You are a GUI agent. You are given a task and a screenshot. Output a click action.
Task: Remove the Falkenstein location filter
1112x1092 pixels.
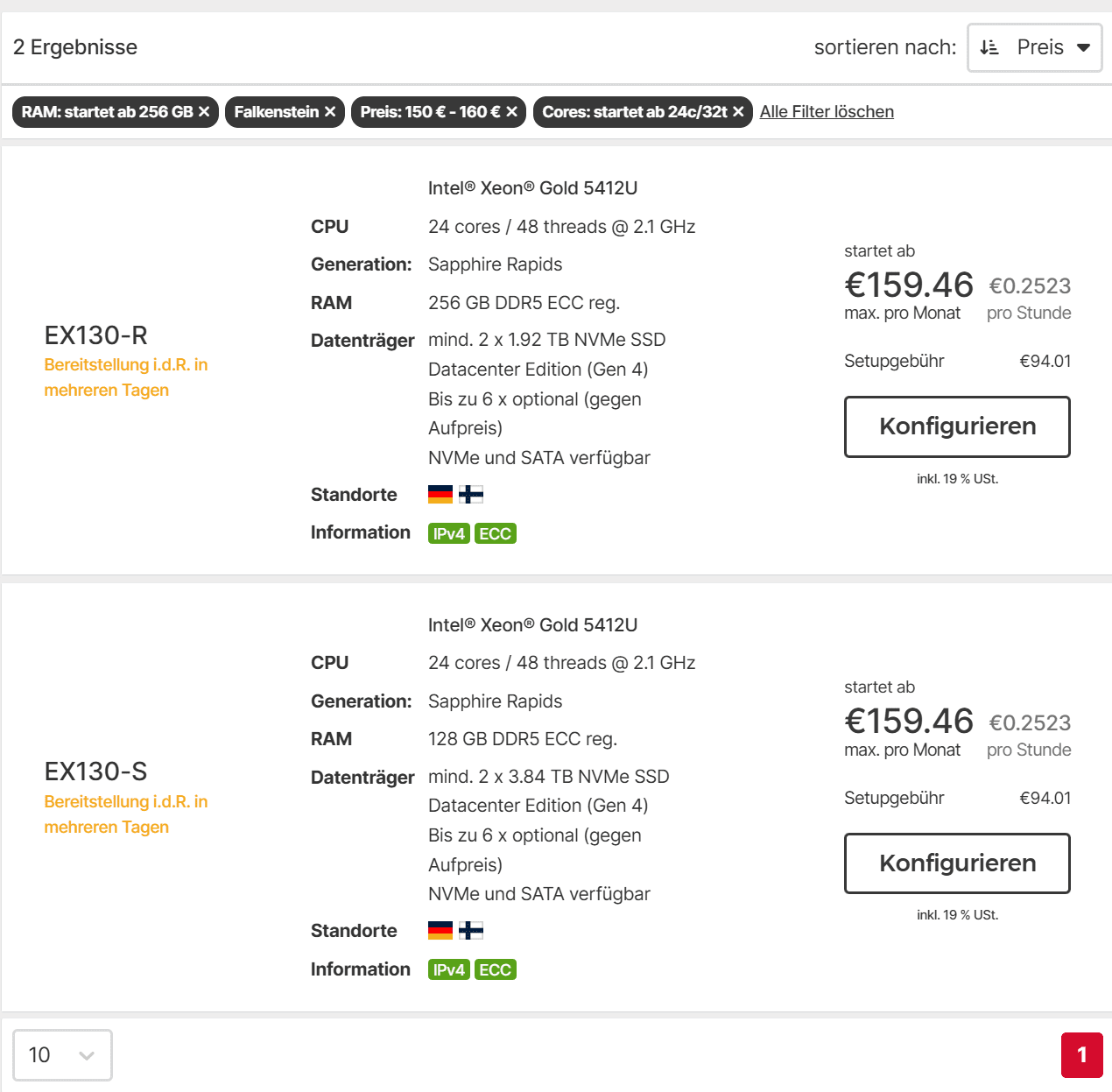[x=330, y=112]
